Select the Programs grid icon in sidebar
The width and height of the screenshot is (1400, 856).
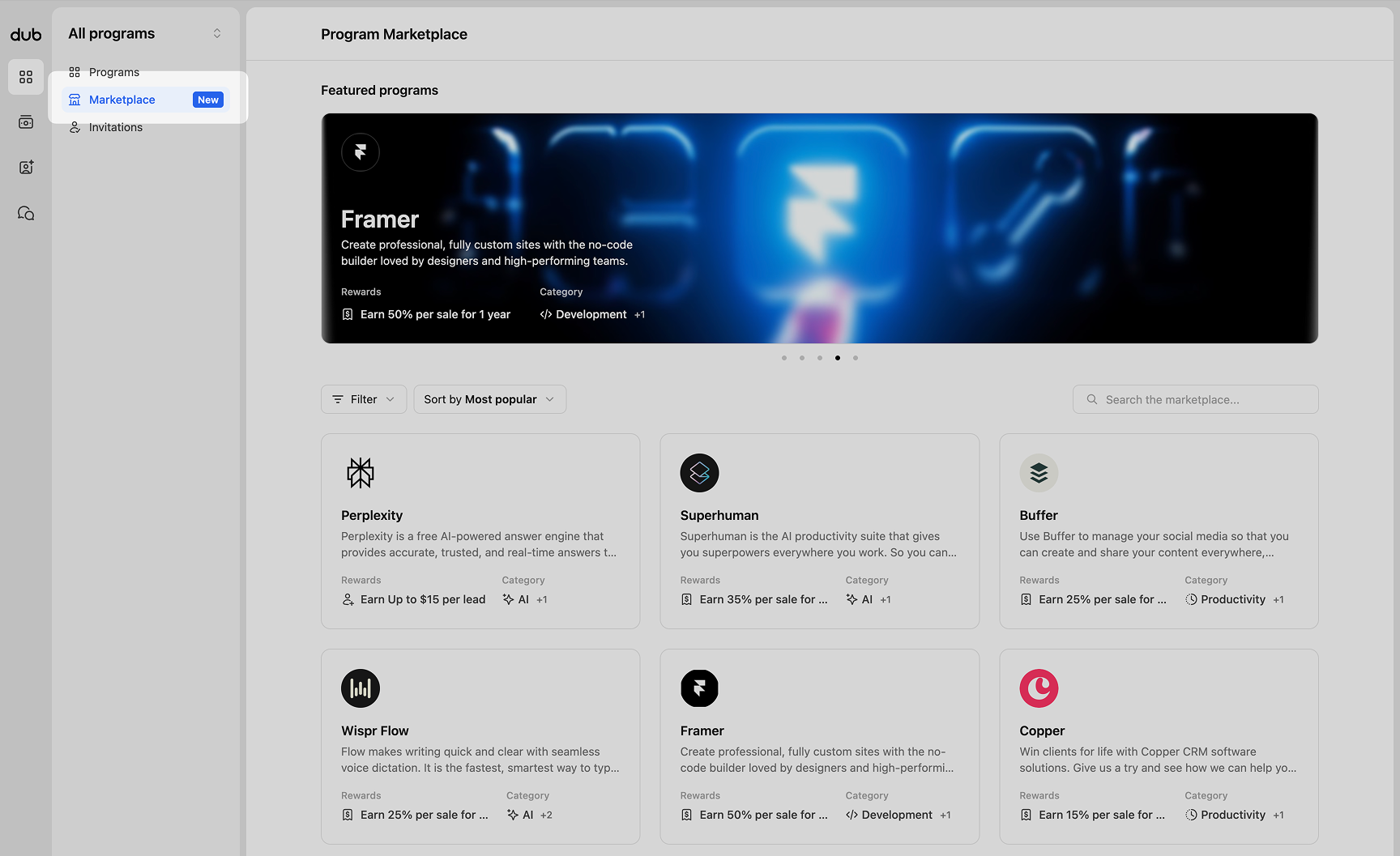(x=25, y=77)
